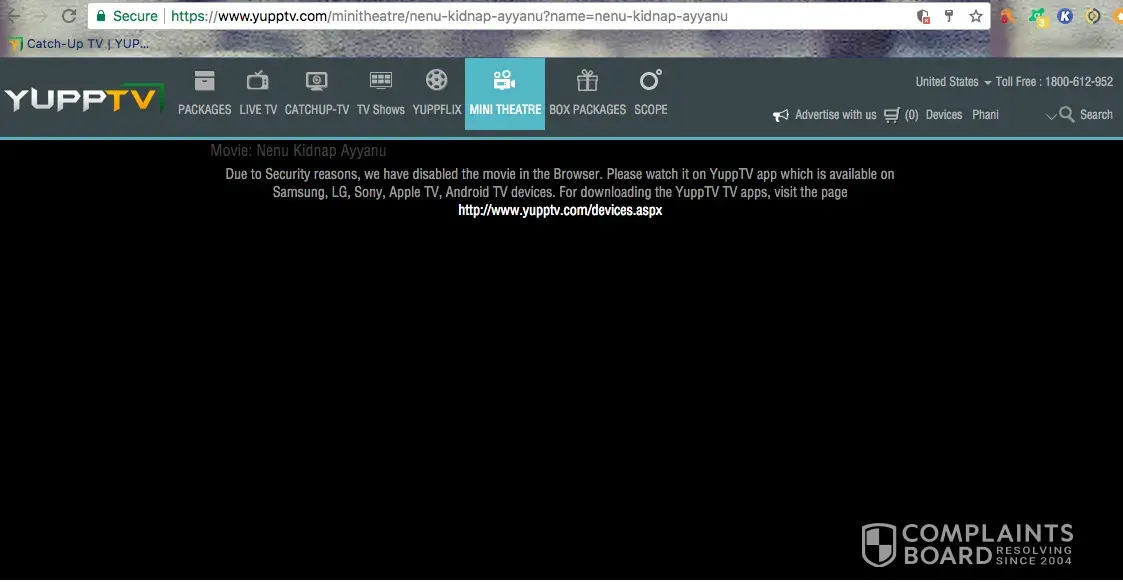The width and height of the screenshot is (1123, 587).
Task: Select the LIVE TV menu label
Action: pos(258,110)
